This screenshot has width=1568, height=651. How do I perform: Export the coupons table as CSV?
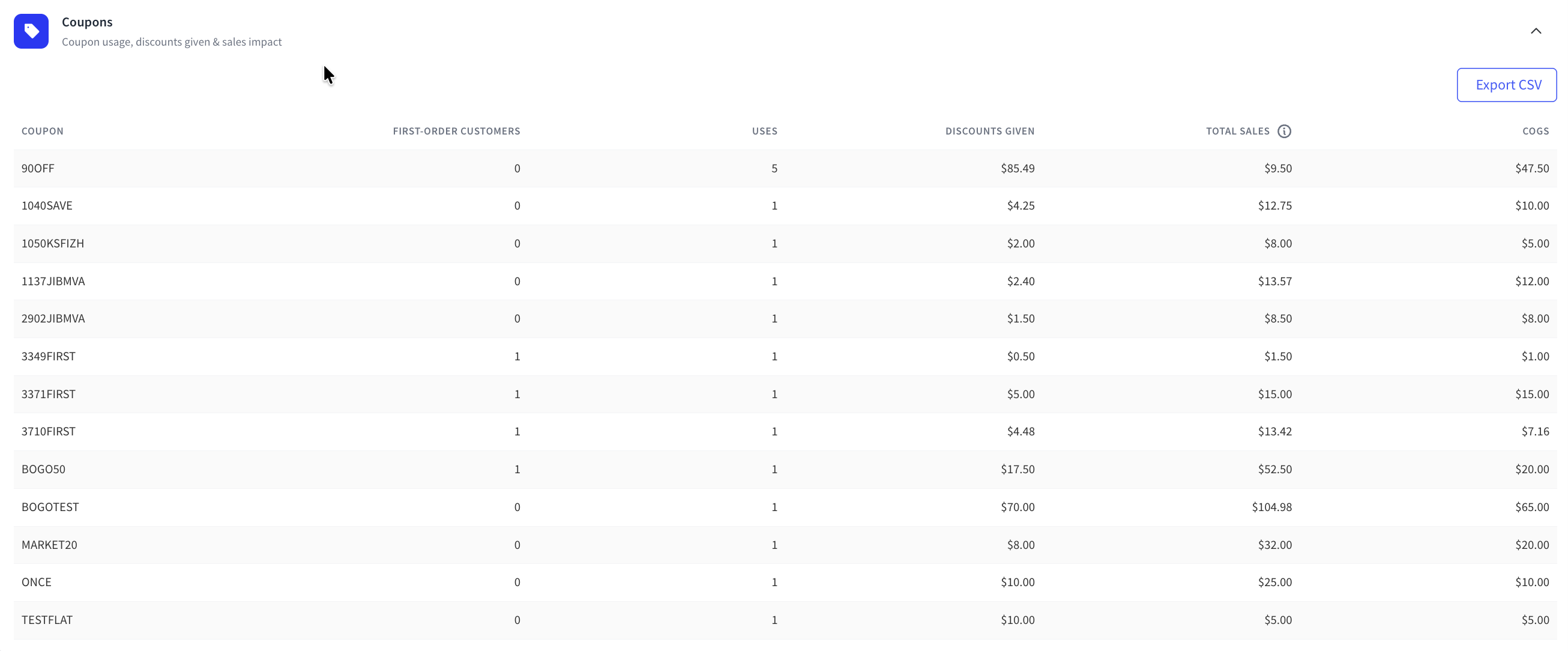coord(1507,85)
